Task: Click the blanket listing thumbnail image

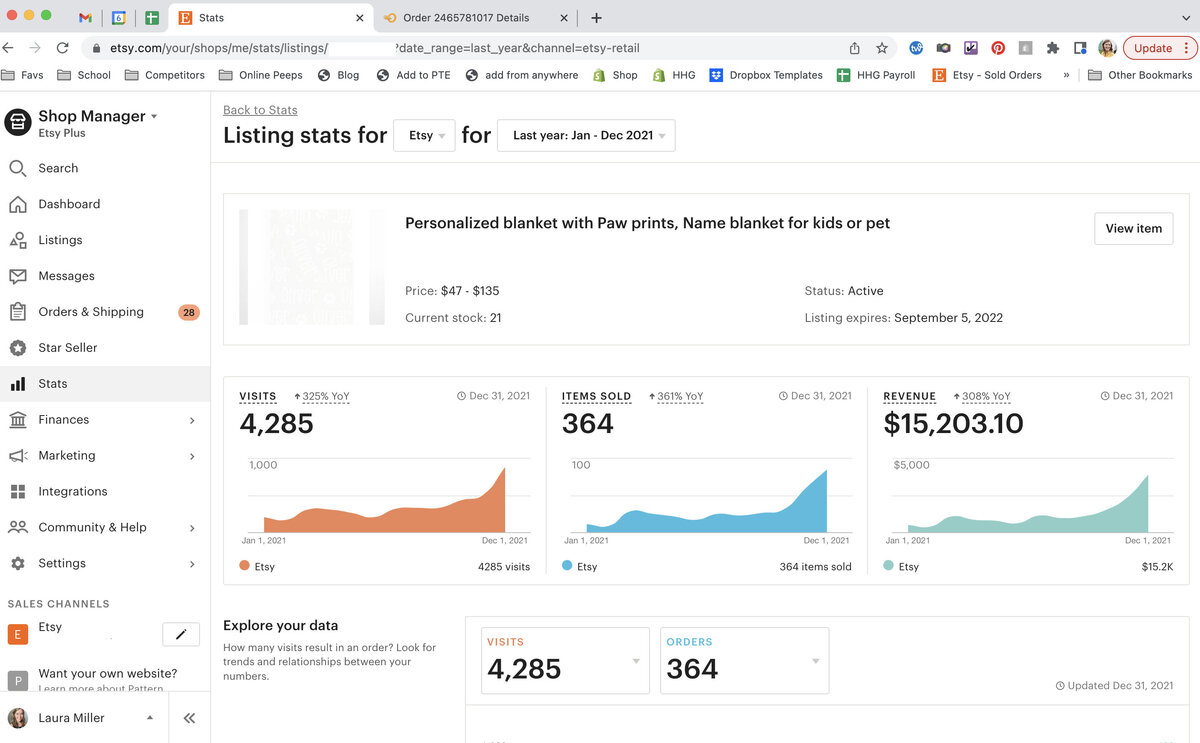Action: (x=312, y=267)
